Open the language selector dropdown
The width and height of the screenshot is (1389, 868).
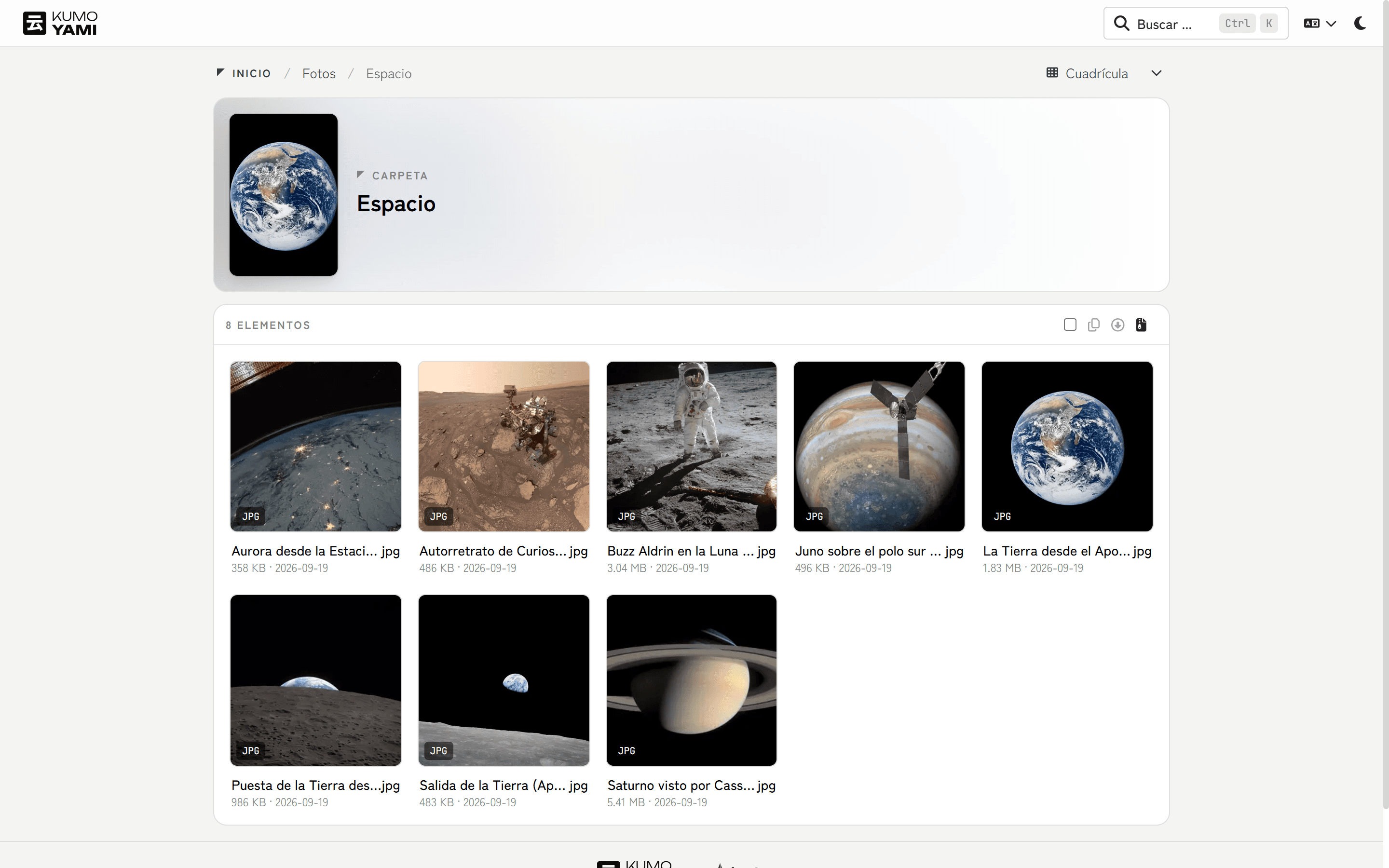pos(1320,24)
